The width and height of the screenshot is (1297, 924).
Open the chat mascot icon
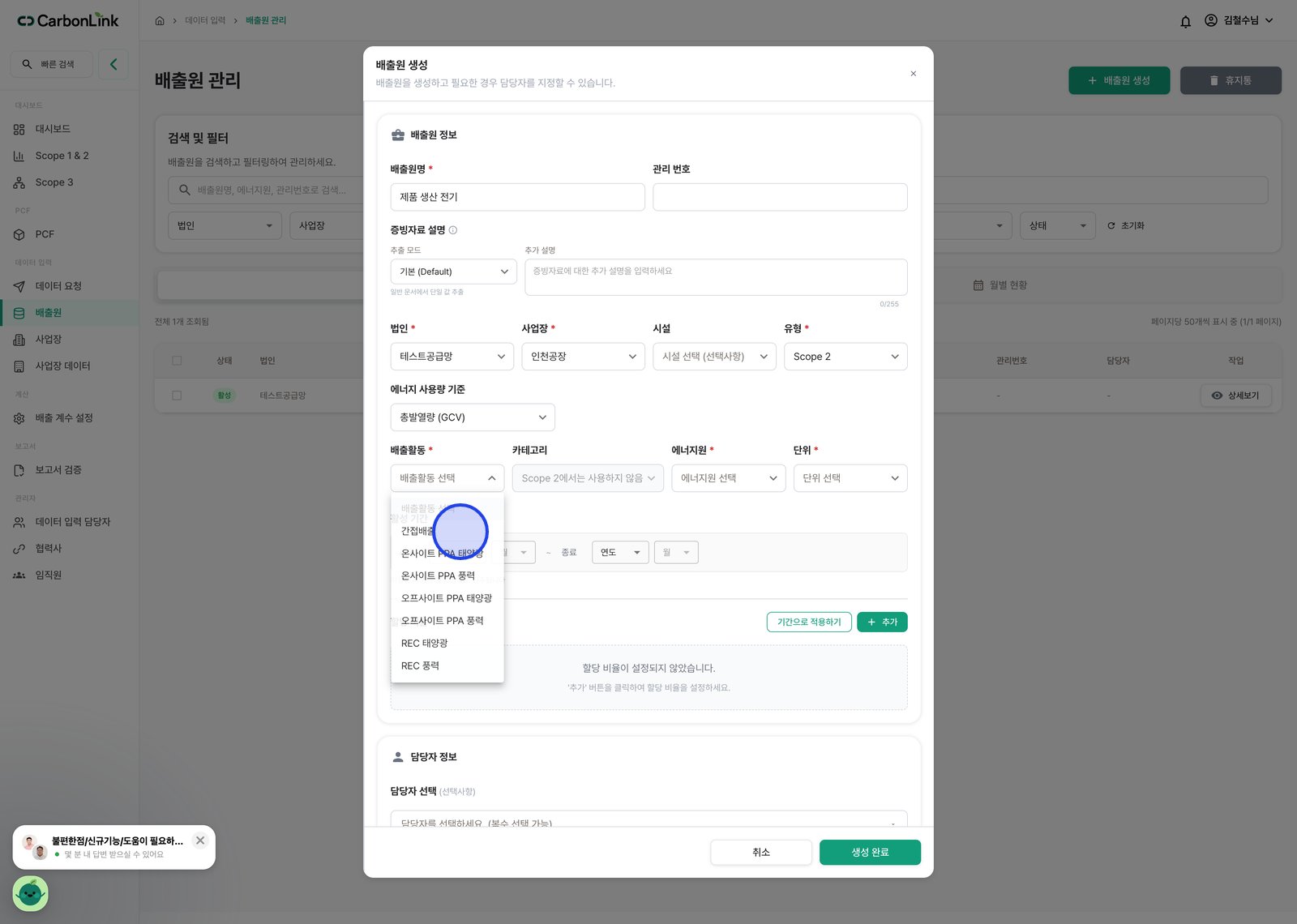pos(31,893)
